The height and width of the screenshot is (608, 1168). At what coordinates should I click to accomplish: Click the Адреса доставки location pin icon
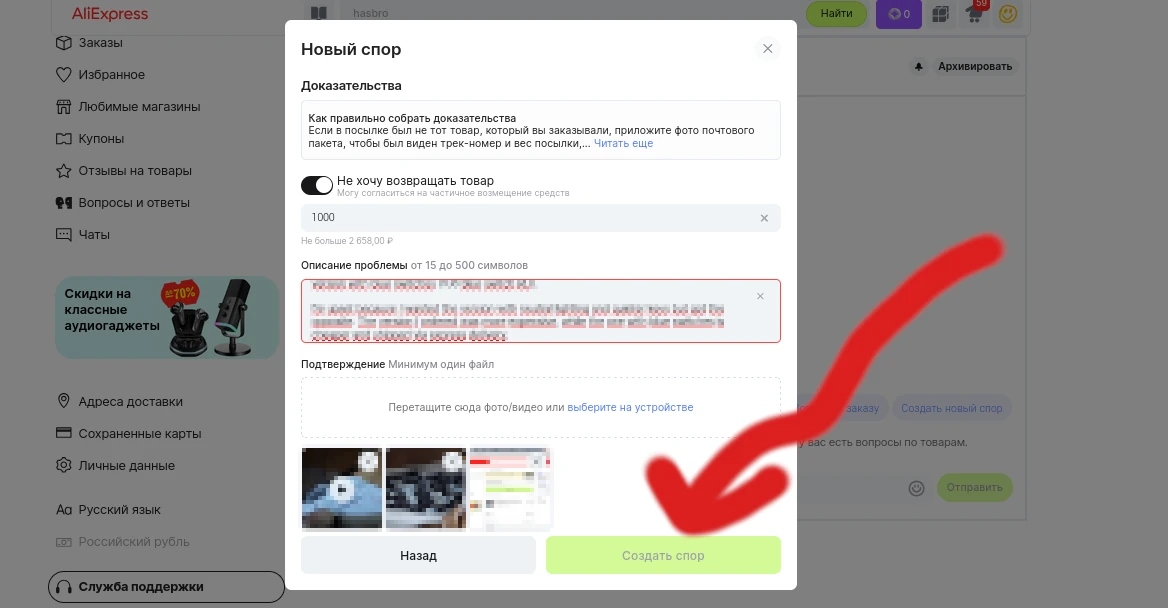64,401
